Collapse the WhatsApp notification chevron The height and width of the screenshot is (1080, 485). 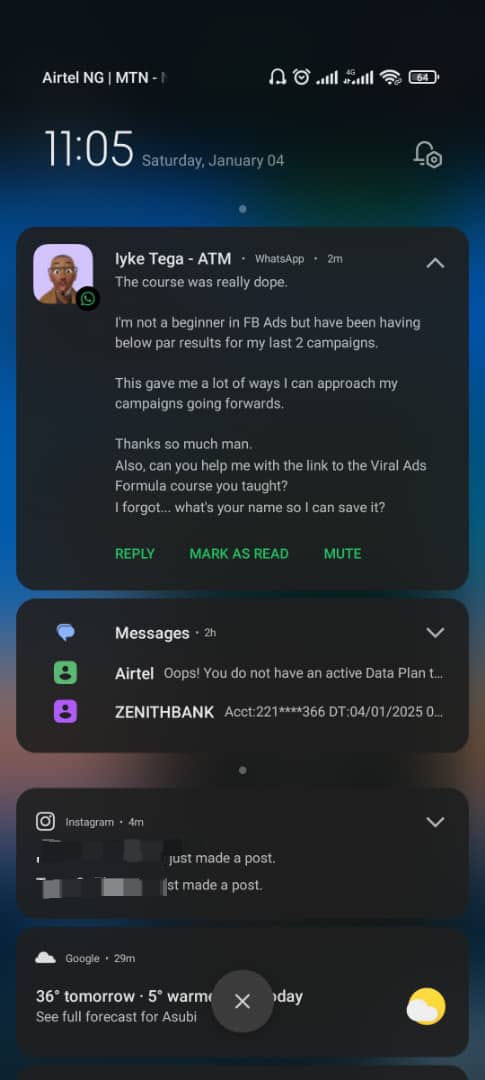[x=435, y=263]
